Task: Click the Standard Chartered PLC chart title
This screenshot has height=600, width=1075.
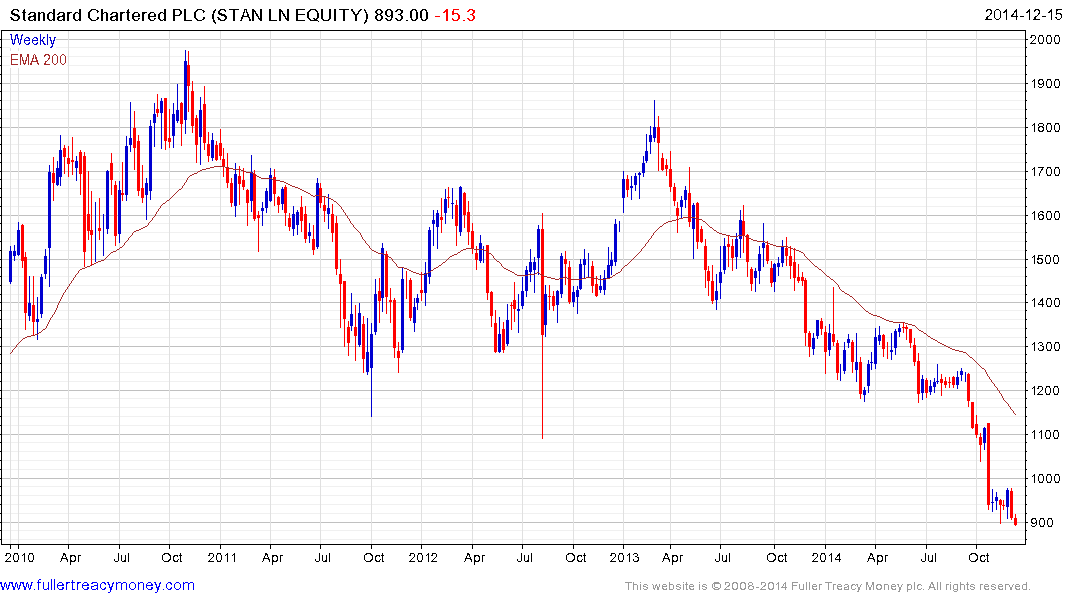Action: [189, 15]
